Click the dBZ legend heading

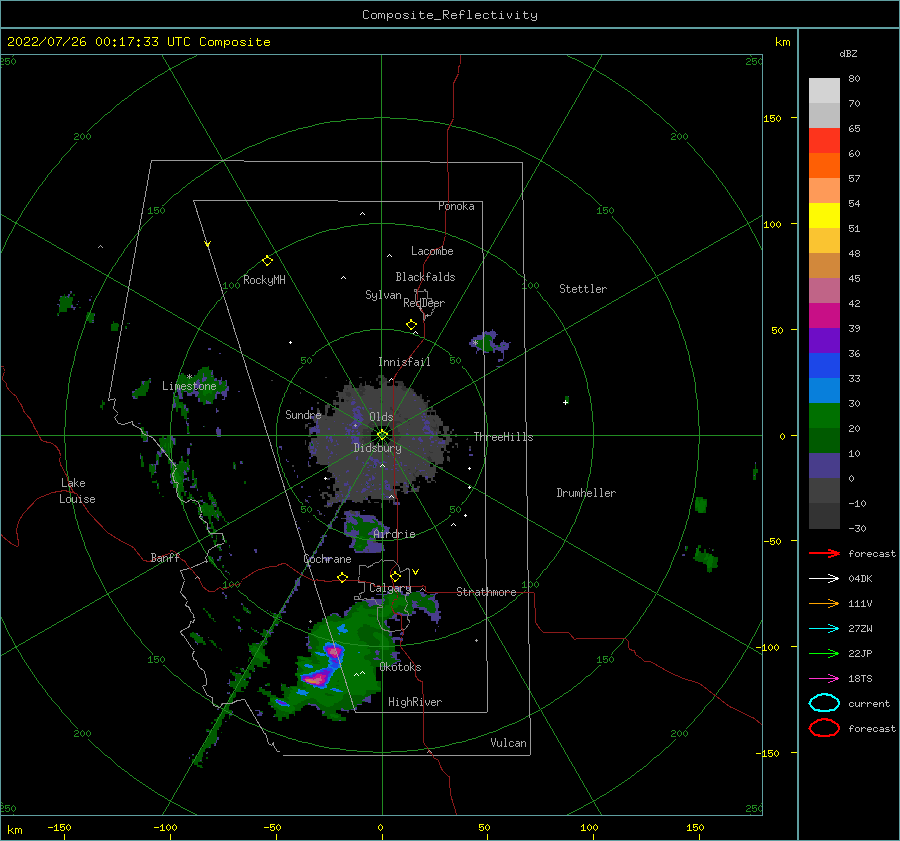click(x=848, y=53)
